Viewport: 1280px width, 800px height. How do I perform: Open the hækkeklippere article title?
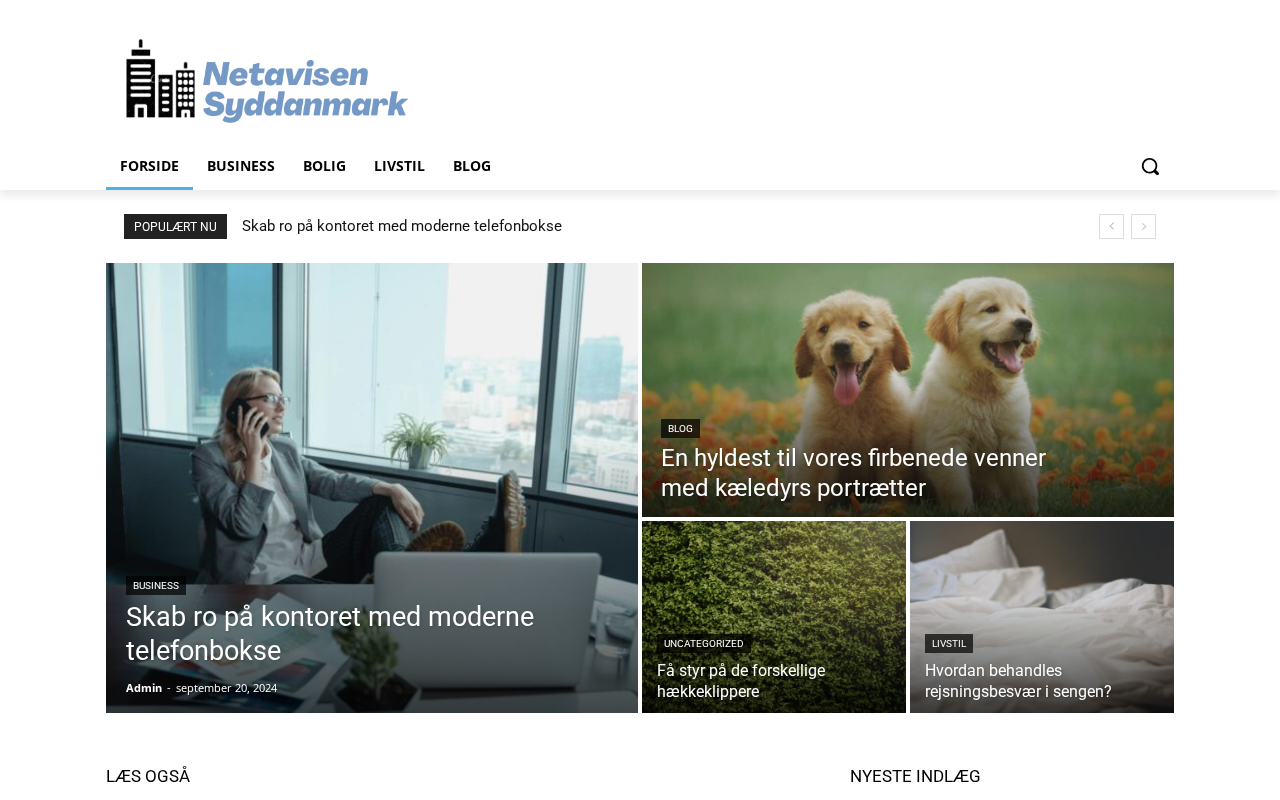pos(741,681)
